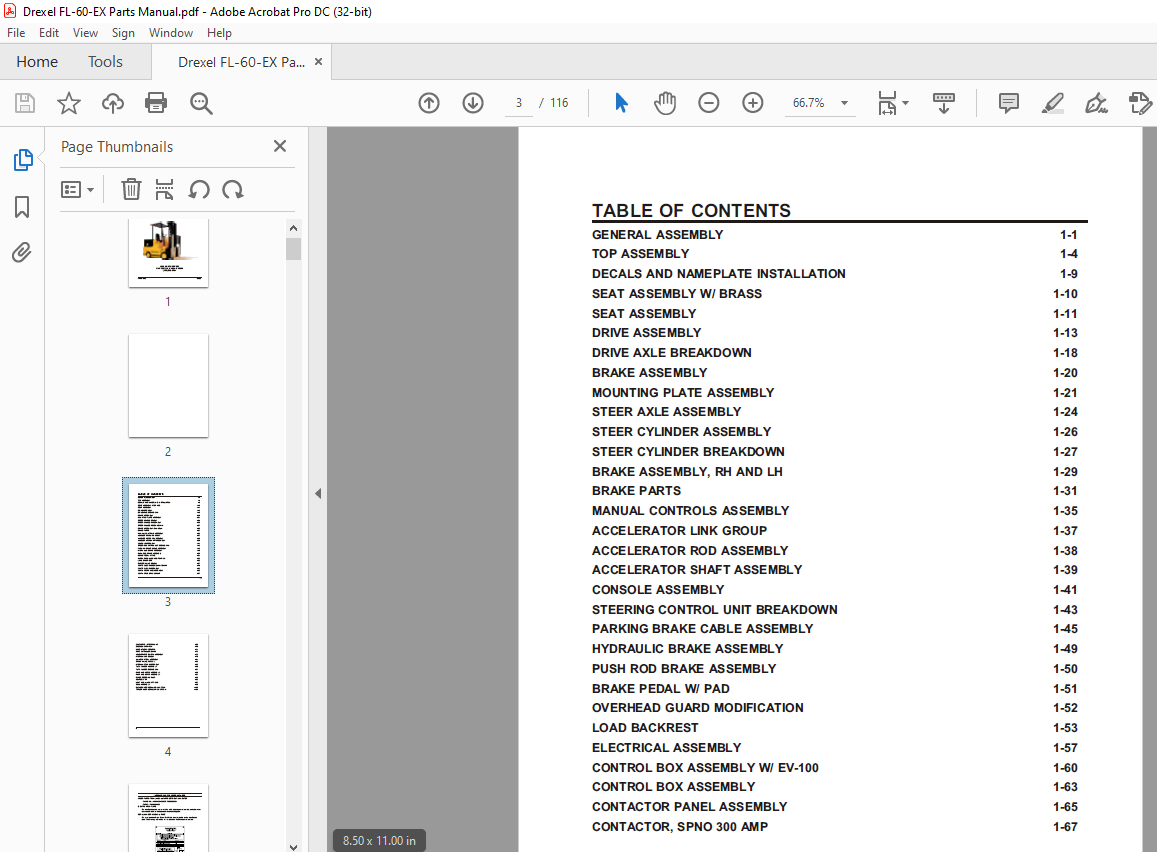The image size is (1157, 852).
Task: Select the highlight text pen tool
Action: [1053, 103]
